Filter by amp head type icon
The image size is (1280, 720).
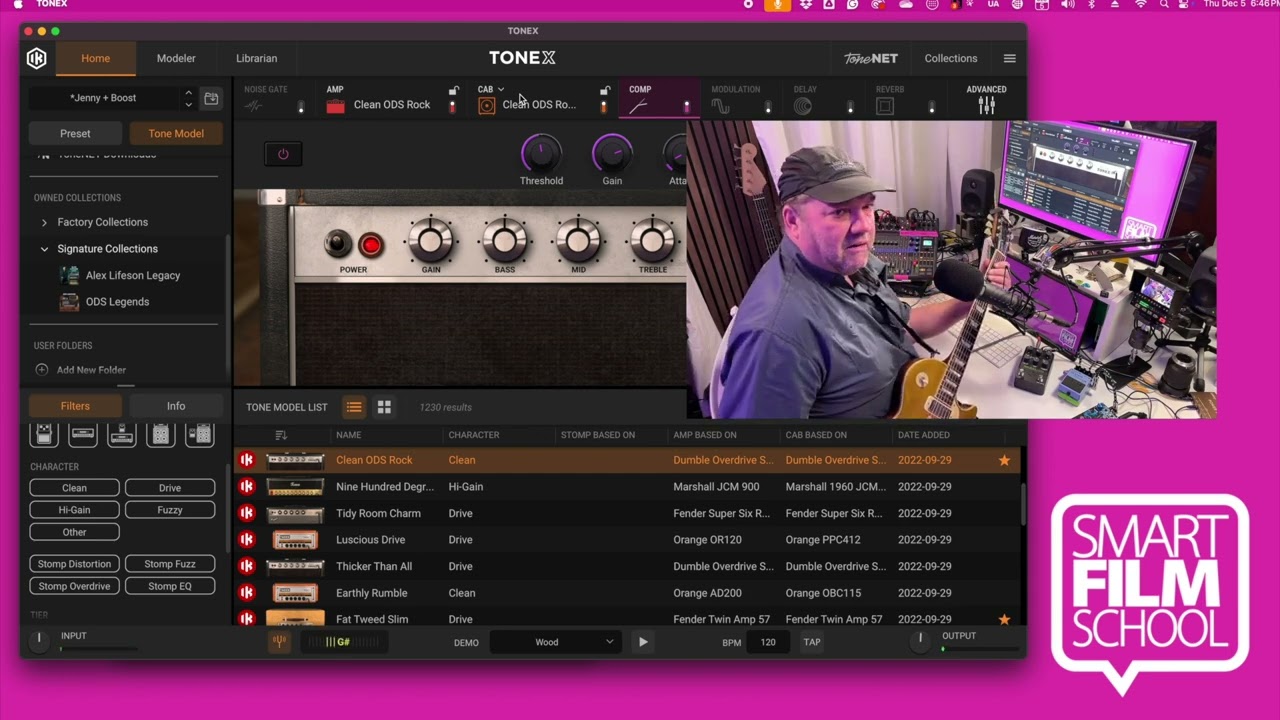click(83, 435)
